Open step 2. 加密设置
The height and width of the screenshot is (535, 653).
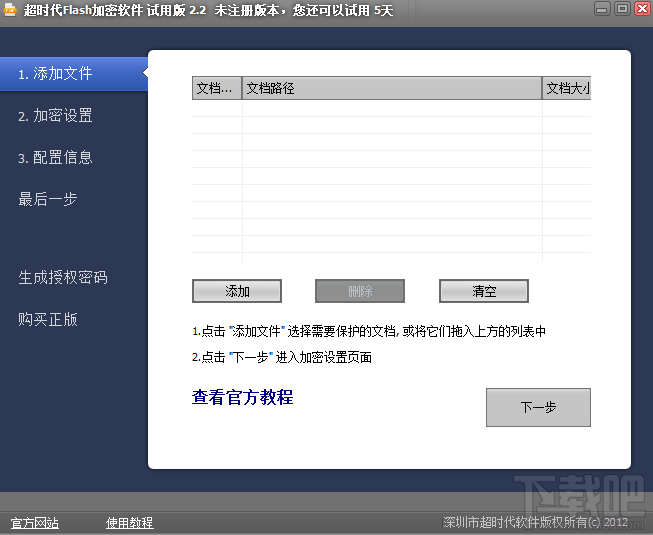coord(55,116)
